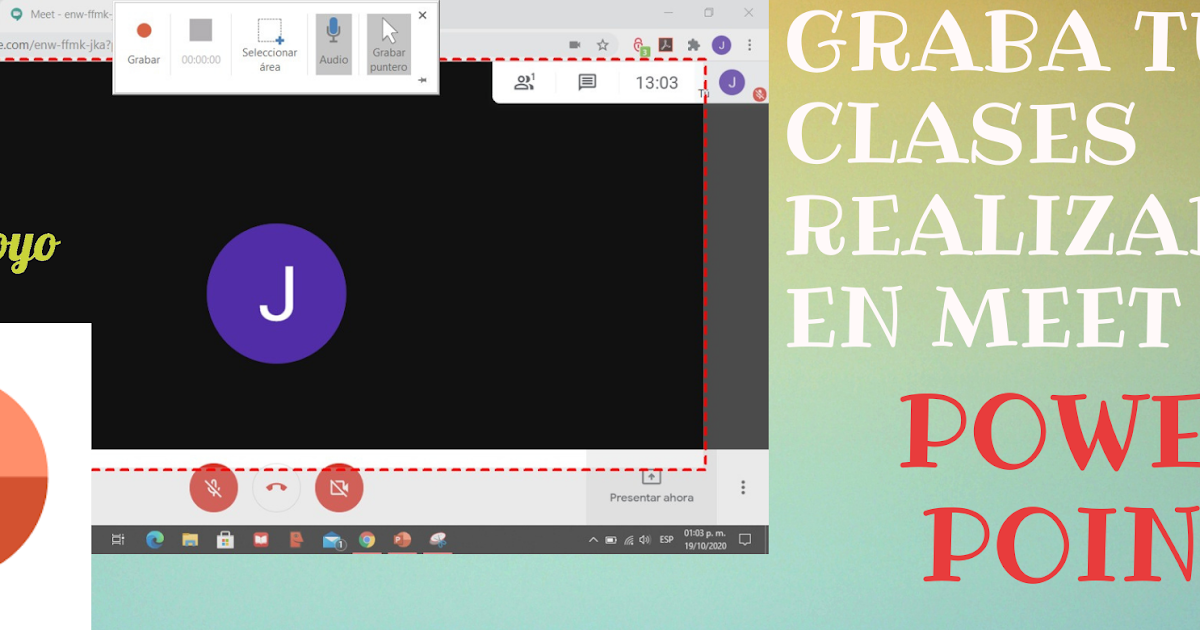This screenshot has width=1200, height=630.
Task: Click the Chrome address bar URL
Action: tap(56, 45)
